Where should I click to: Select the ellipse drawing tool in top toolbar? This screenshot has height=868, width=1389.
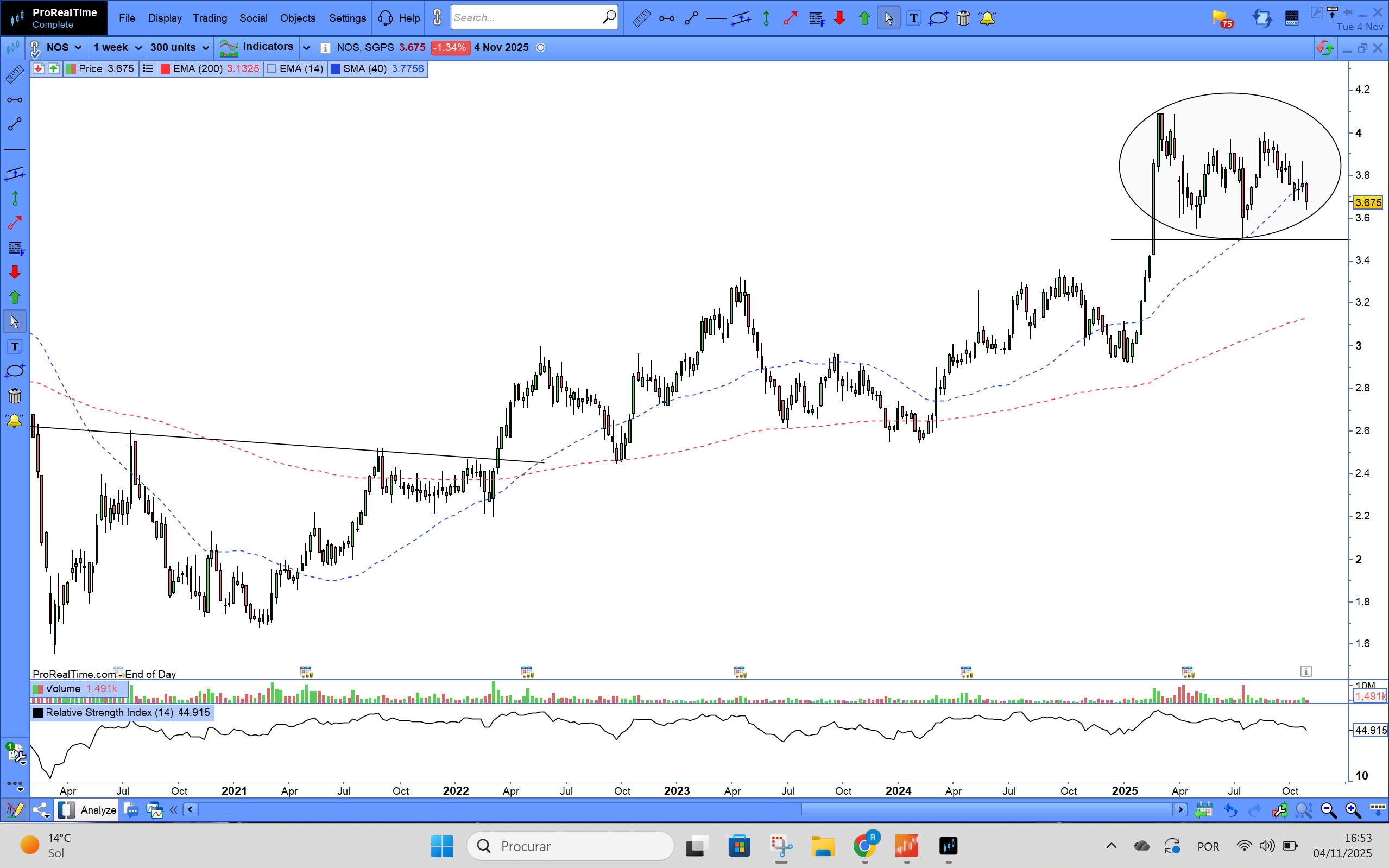click(x=938, y=18)
